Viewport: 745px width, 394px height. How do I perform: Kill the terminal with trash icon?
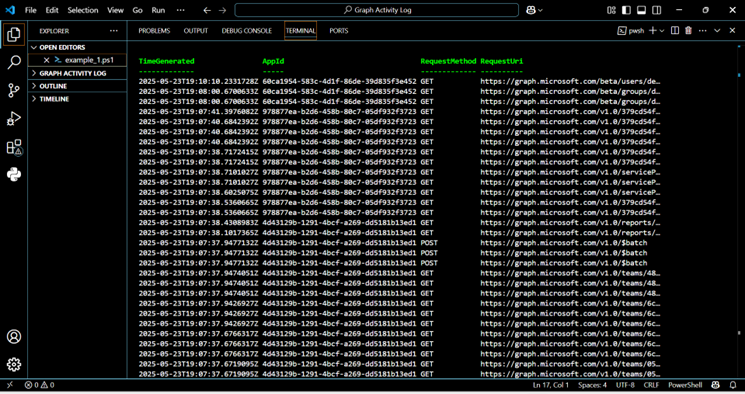point(688,30)
